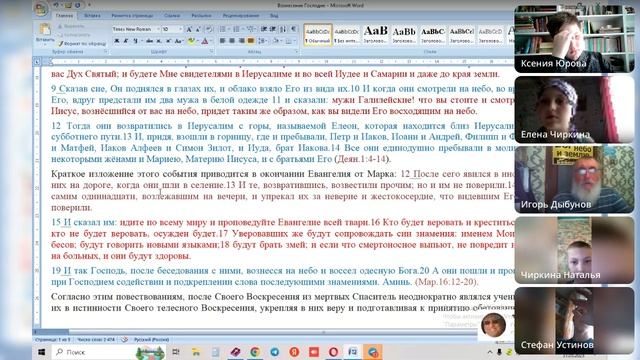Open Telegram from the taskbar
640x360 pixels.
[x=275, y=352]
